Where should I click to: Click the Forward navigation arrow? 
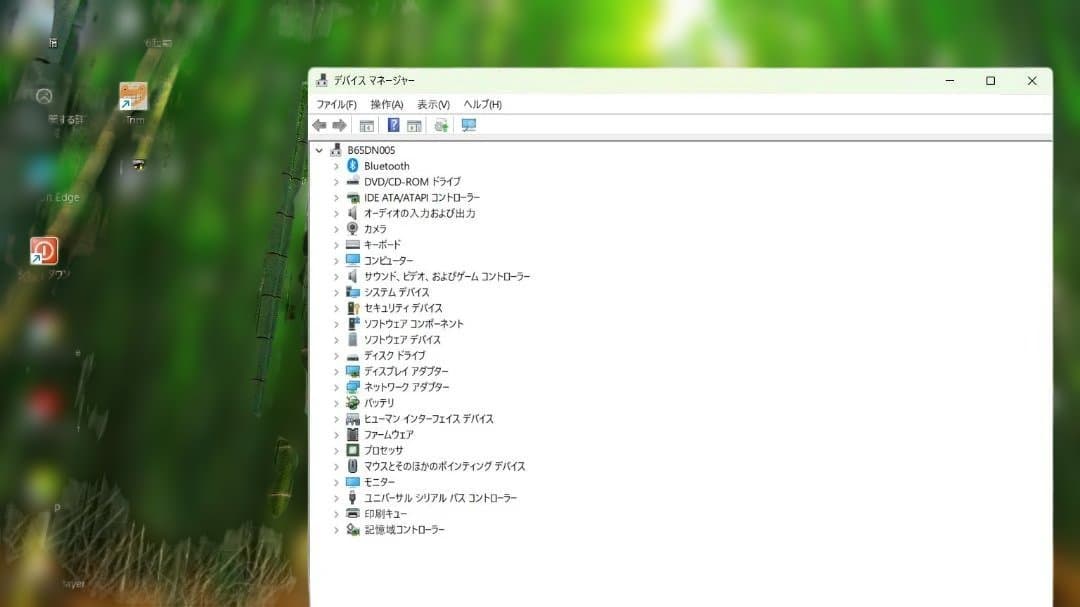point(338,124)
